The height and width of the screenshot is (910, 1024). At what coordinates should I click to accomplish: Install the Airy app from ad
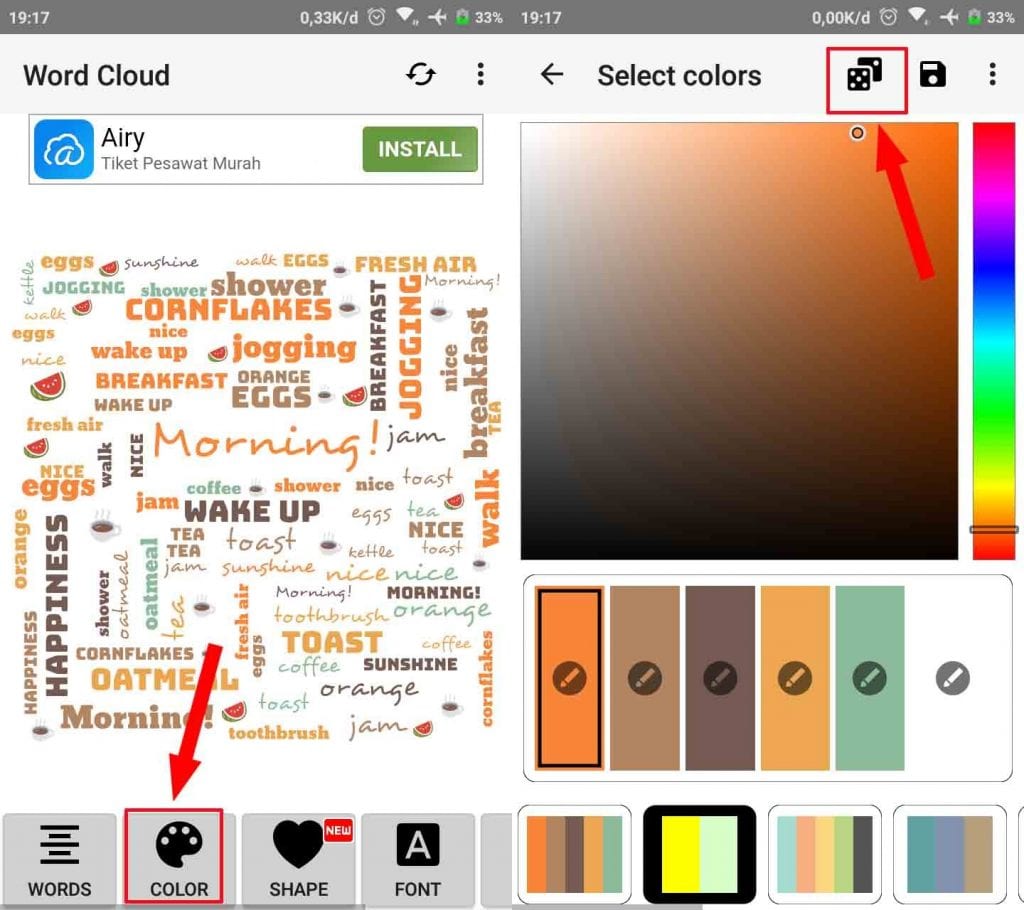click(420, 149)
